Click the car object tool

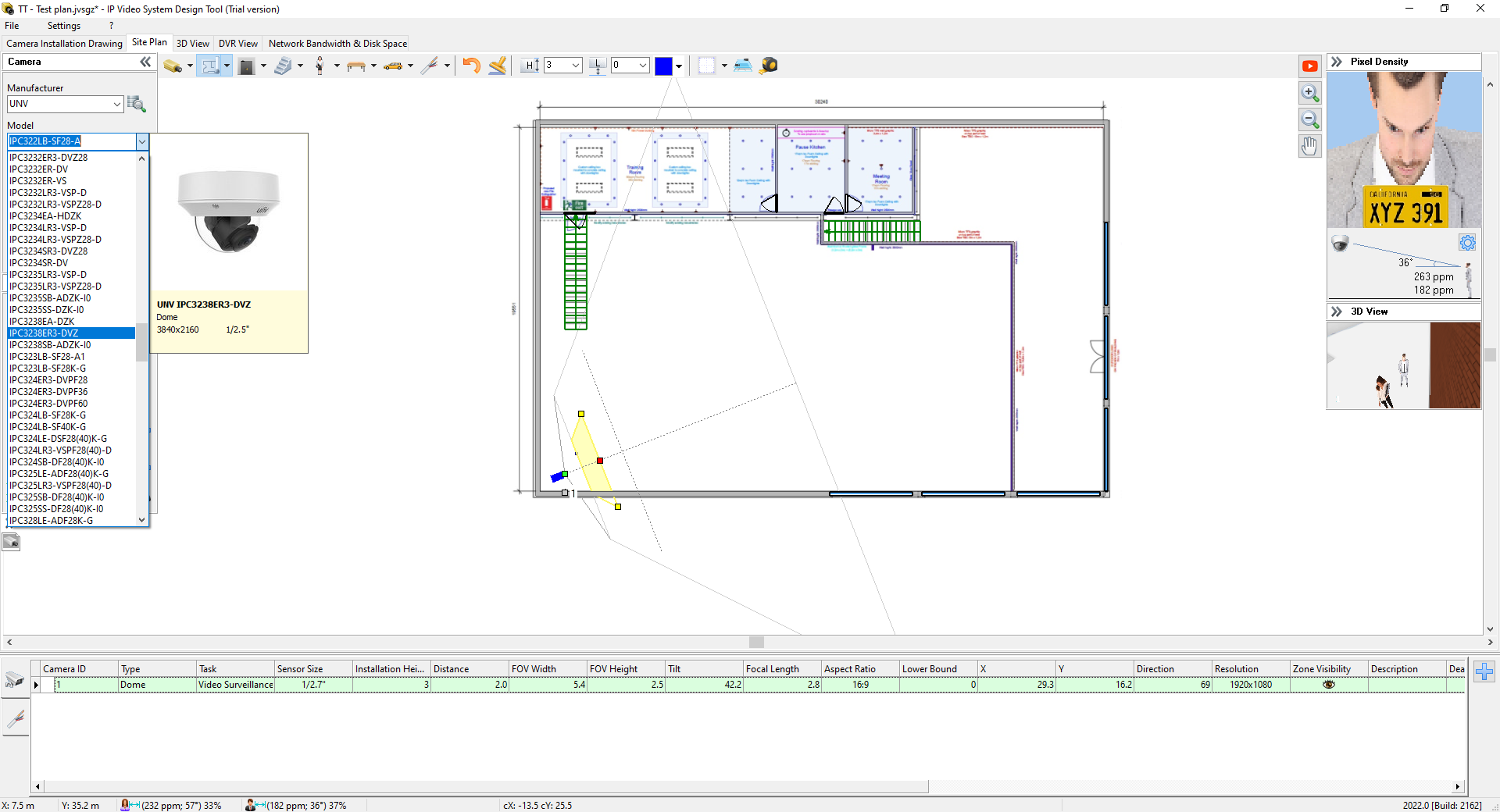(x=393, y=66)
